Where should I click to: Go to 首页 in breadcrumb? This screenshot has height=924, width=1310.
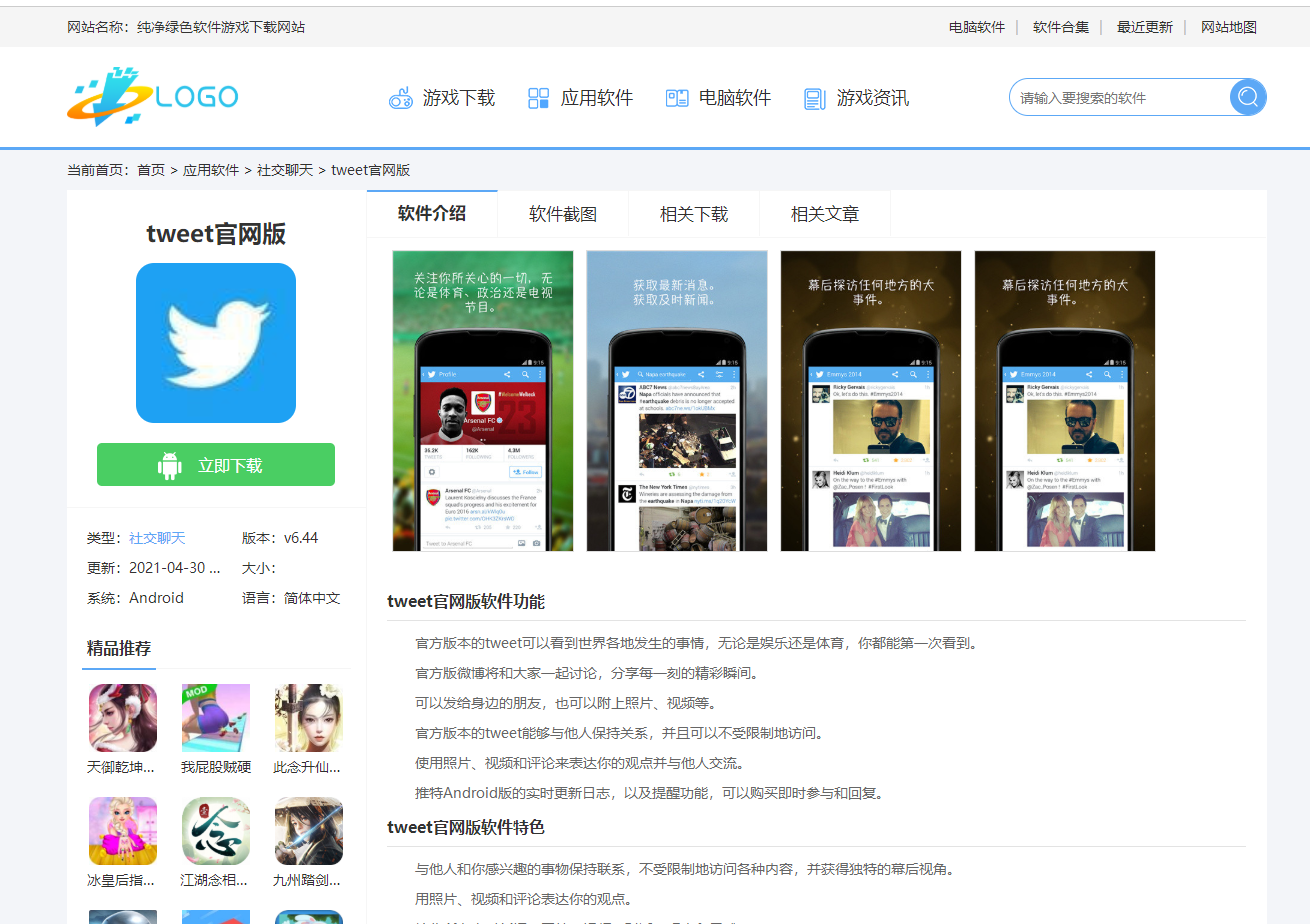pyautogui.click(x=151, y=170)
